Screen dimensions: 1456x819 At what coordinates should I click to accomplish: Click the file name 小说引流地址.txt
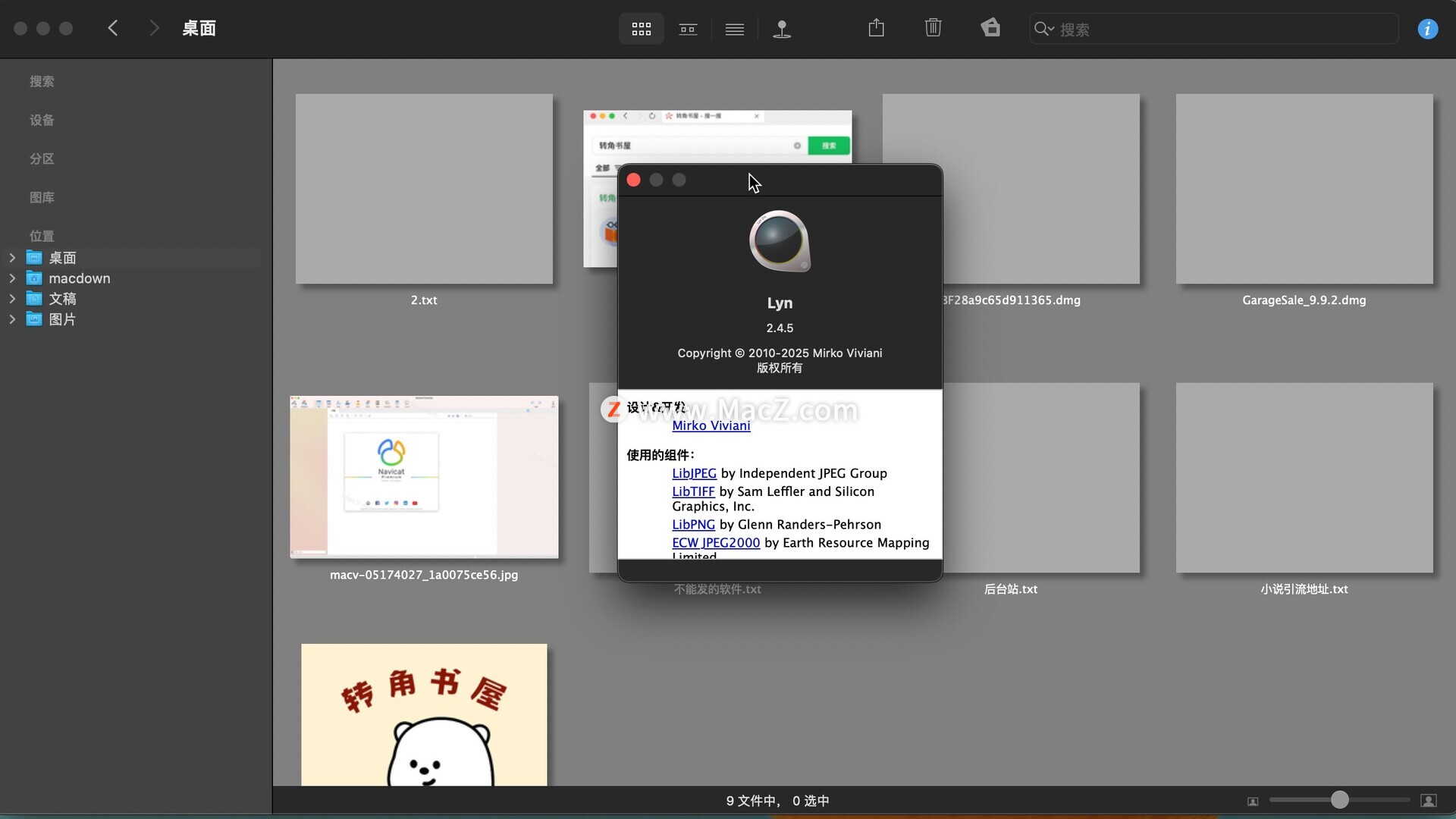pyautogui.click(x=1304, y=589)
